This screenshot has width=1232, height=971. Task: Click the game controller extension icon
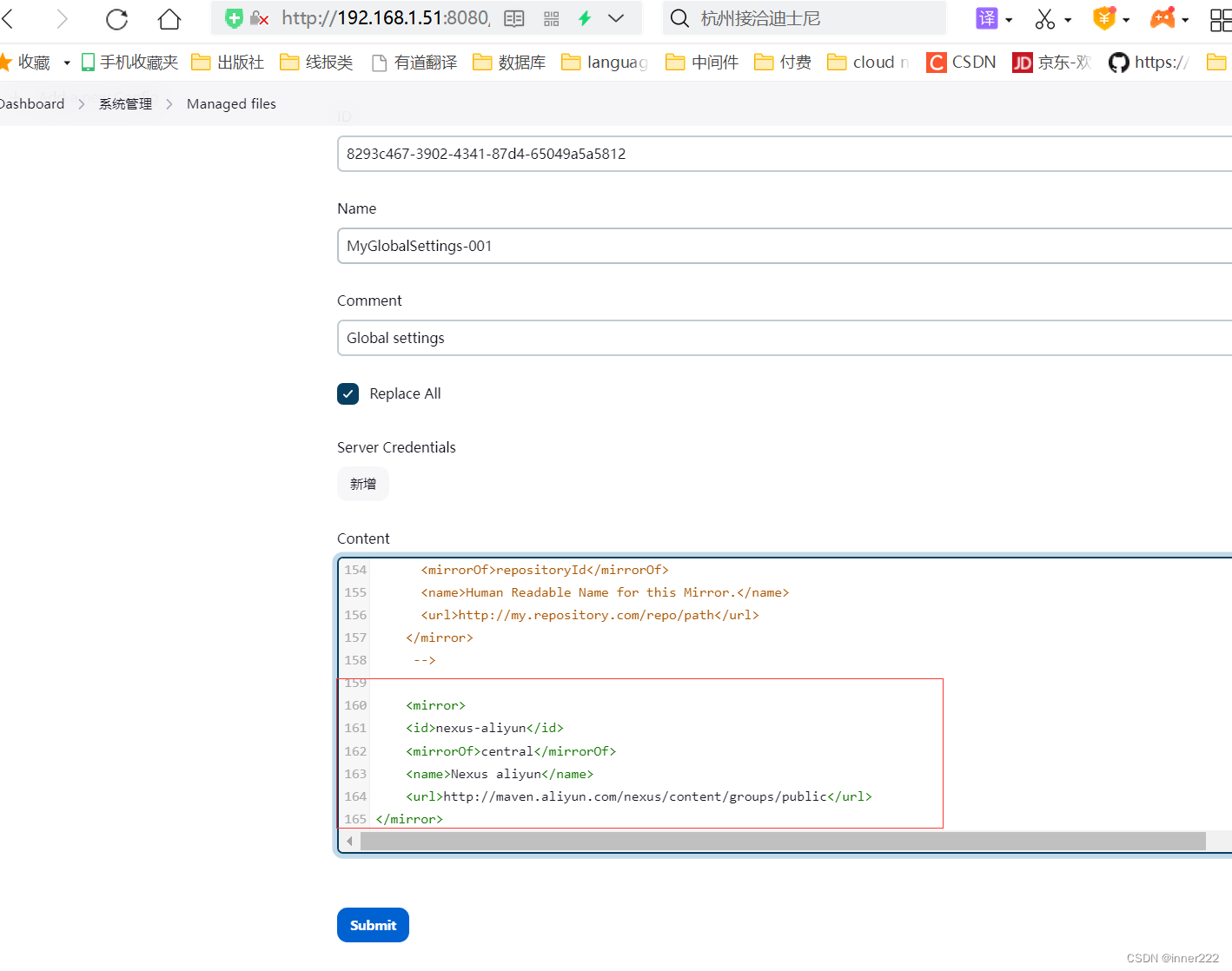click(x=1162, y=18)
